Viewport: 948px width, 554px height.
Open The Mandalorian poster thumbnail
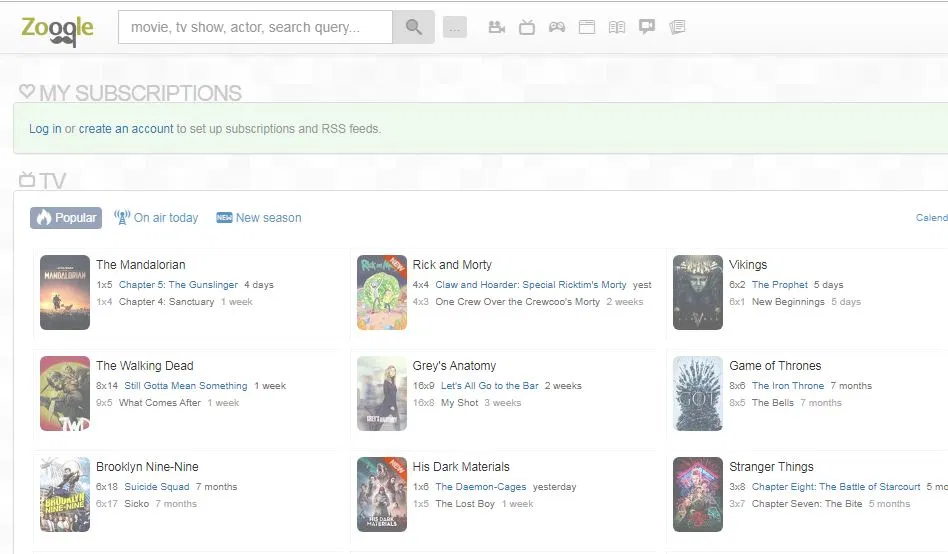65,292
